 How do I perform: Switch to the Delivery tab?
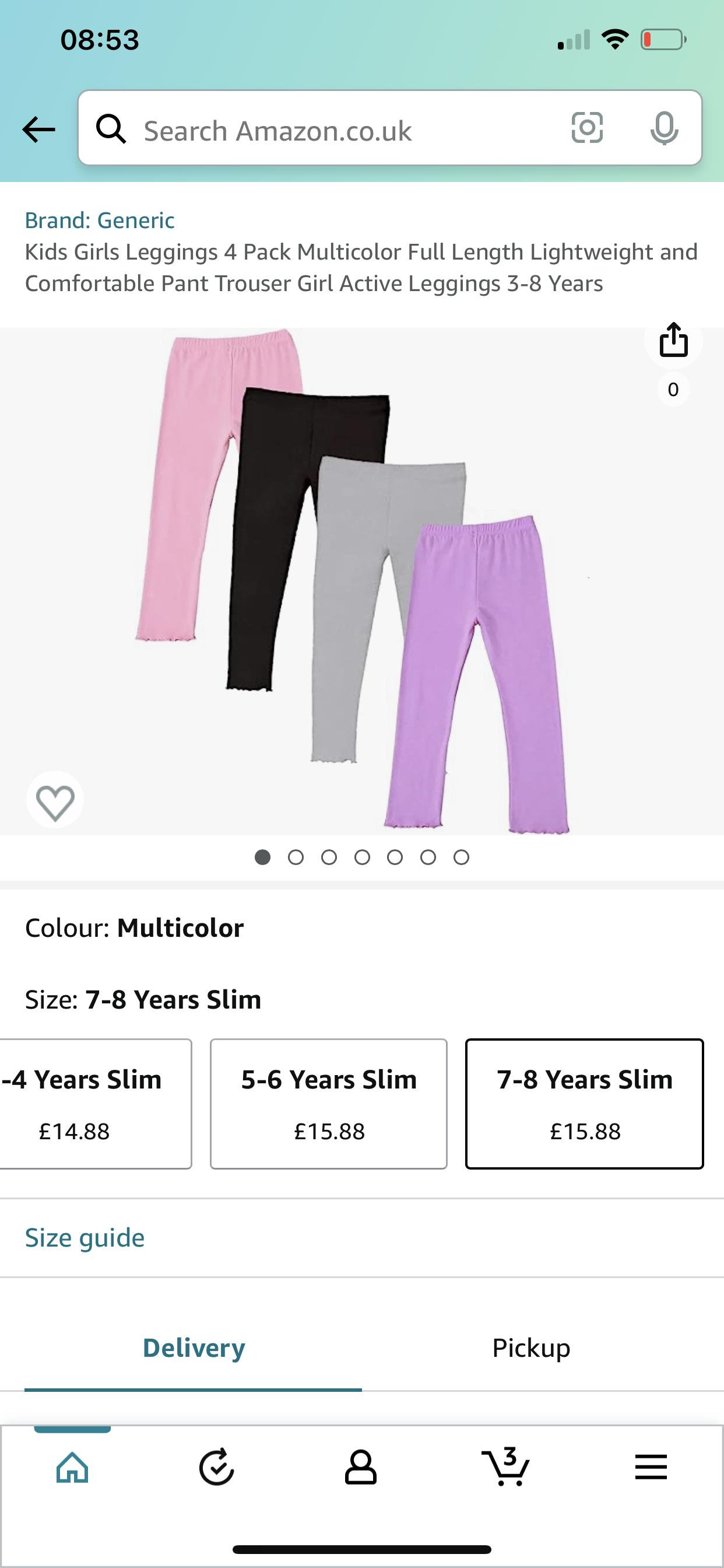(194, 1347)
